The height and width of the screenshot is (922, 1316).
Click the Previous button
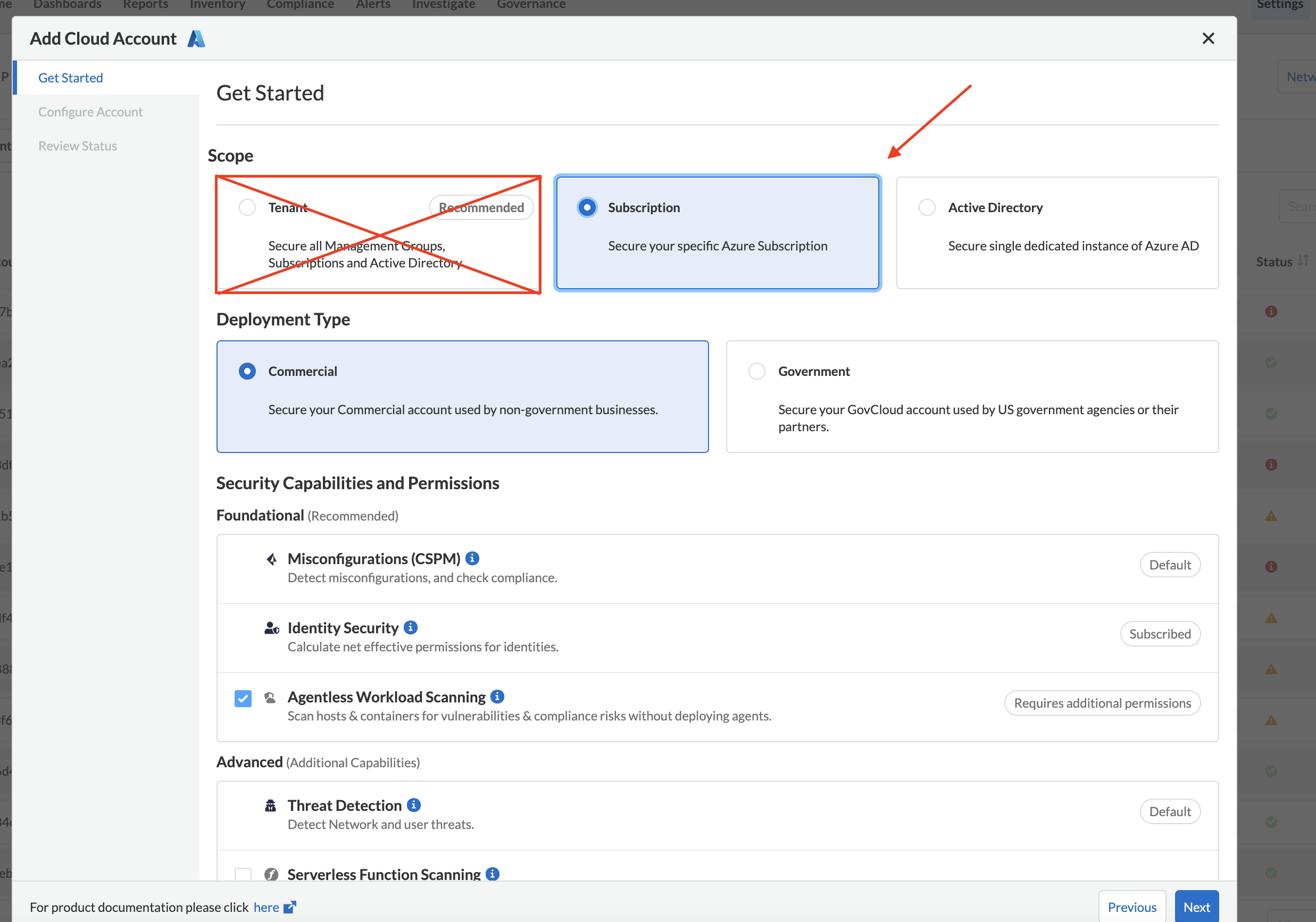[1131, 907]
